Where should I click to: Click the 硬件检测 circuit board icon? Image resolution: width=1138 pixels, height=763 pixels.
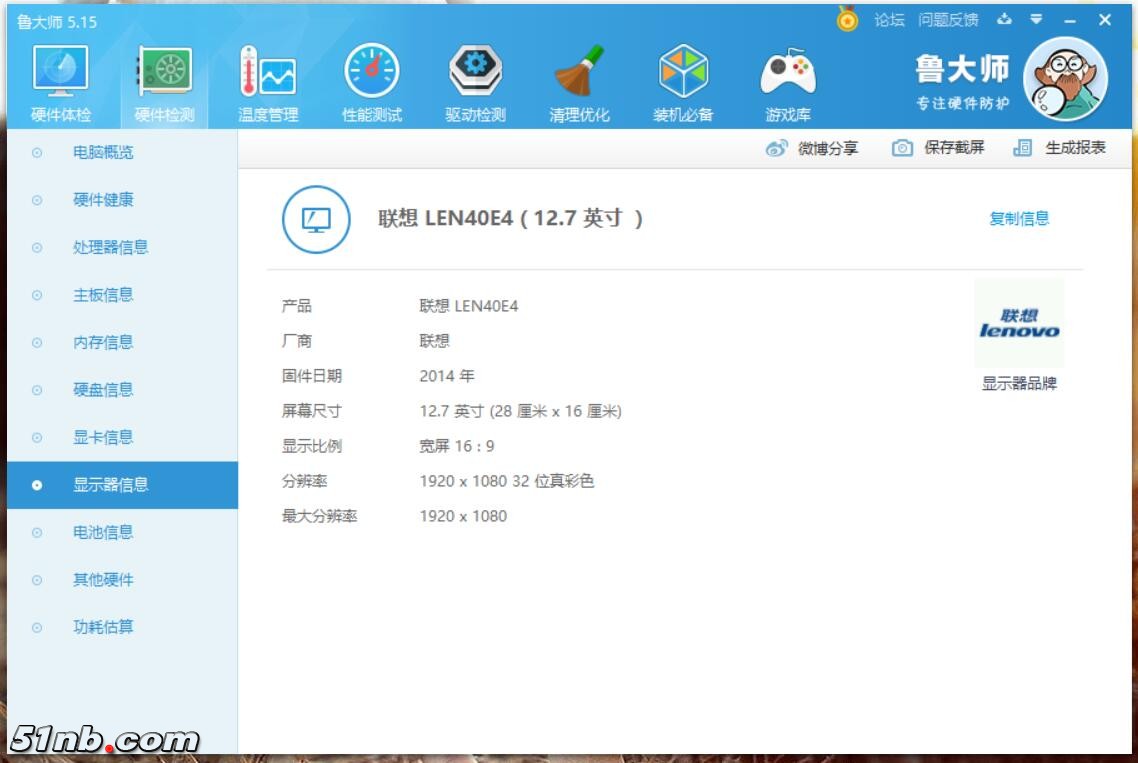164,74
